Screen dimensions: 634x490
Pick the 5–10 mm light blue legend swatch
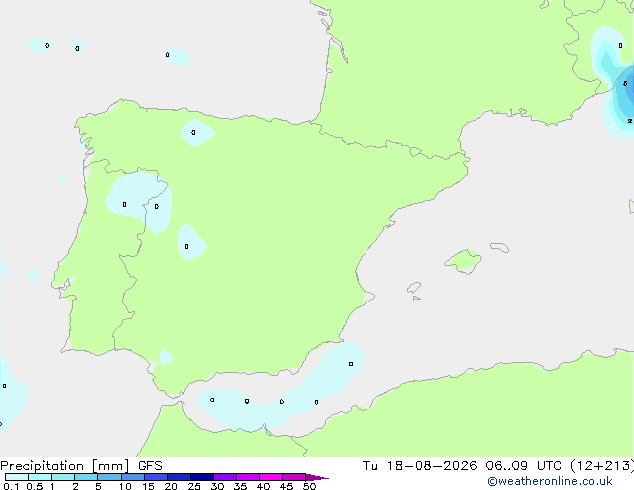pos(109,477)
